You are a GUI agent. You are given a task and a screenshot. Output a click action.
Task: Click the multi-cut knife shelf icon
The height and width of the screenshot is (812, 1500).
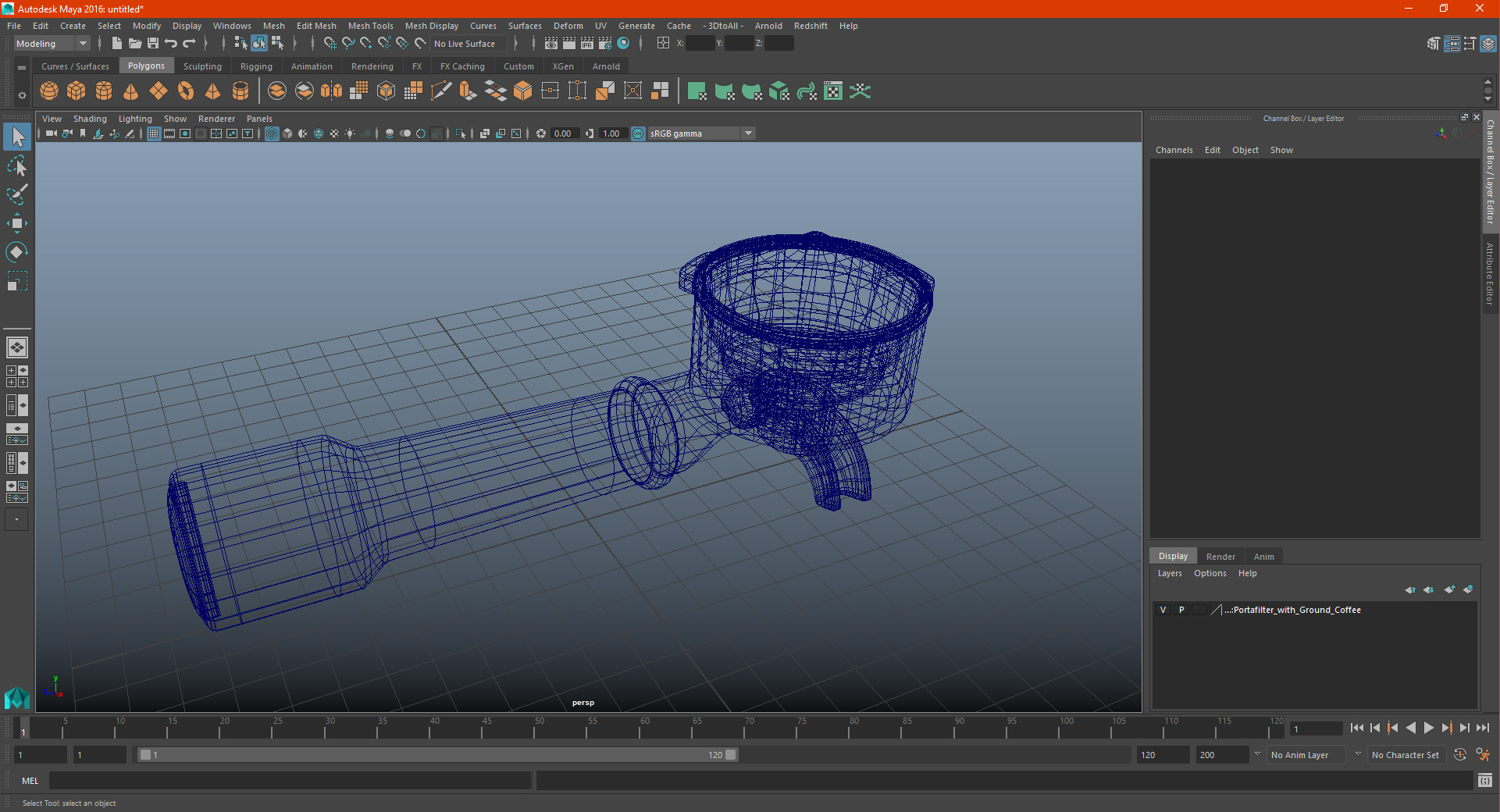click(441, 91)
